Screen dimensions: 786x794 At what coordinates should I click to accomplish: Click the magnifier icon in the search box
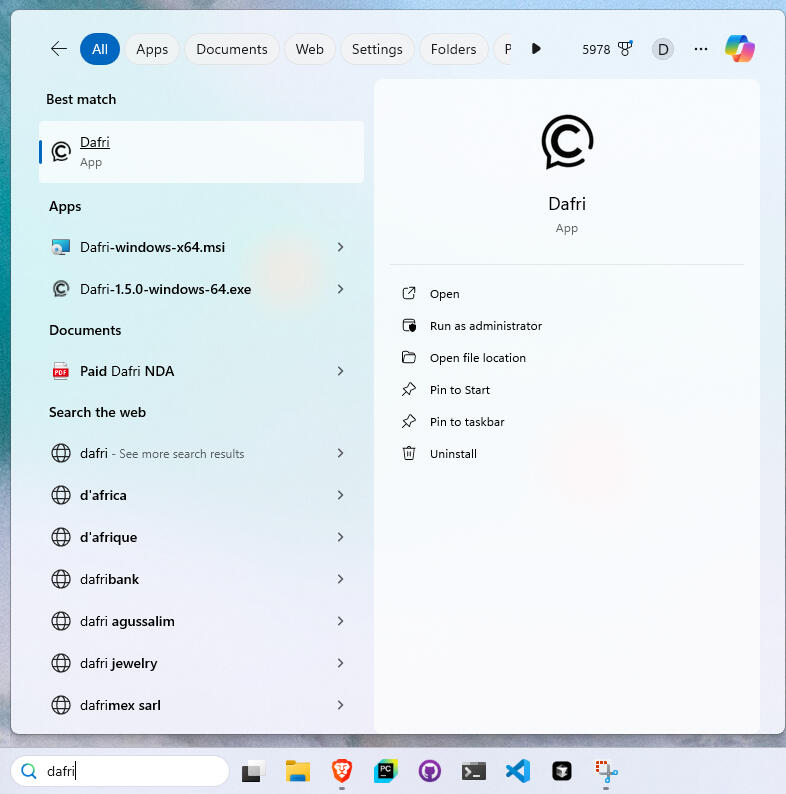(29, 771)
